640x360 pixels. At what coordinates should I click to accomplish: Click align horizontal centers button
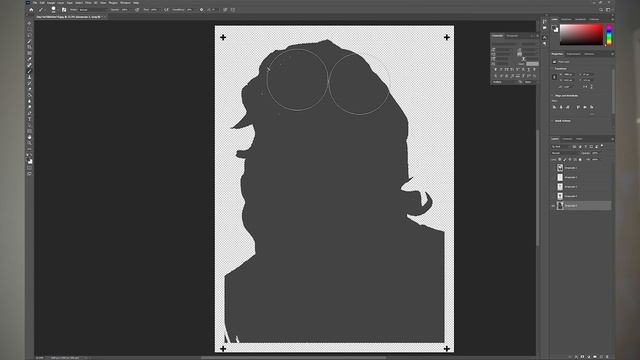[561, 107]
